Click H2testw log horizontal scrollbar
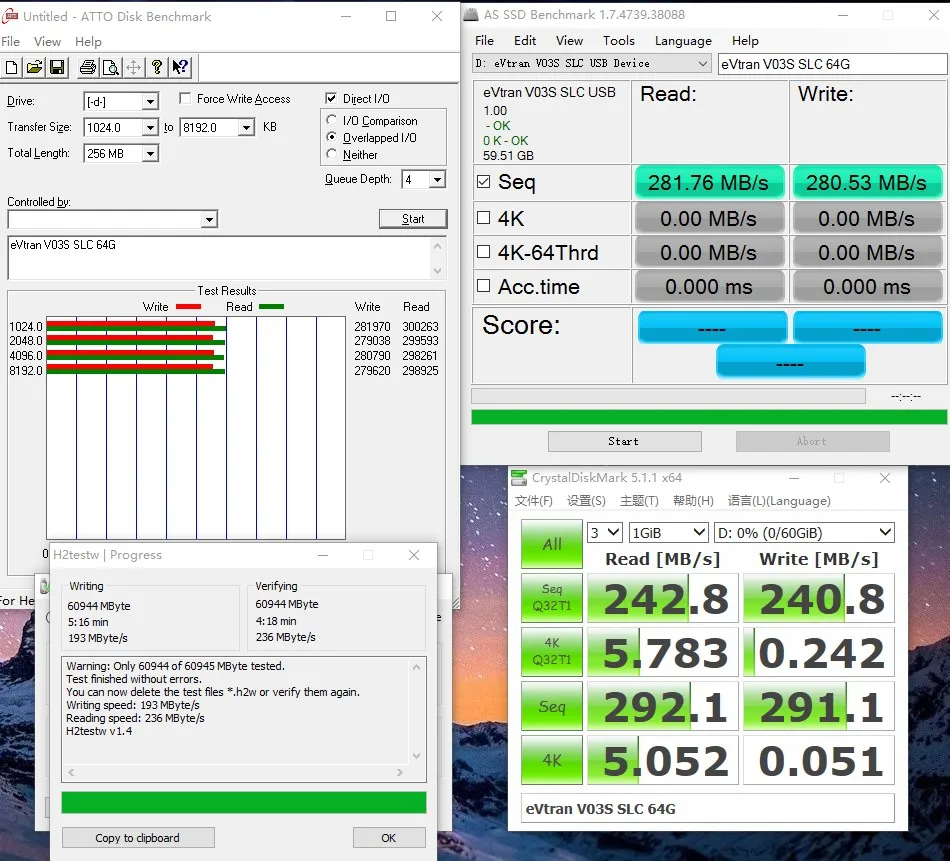The image size is (950, 861). coord(235,773)
